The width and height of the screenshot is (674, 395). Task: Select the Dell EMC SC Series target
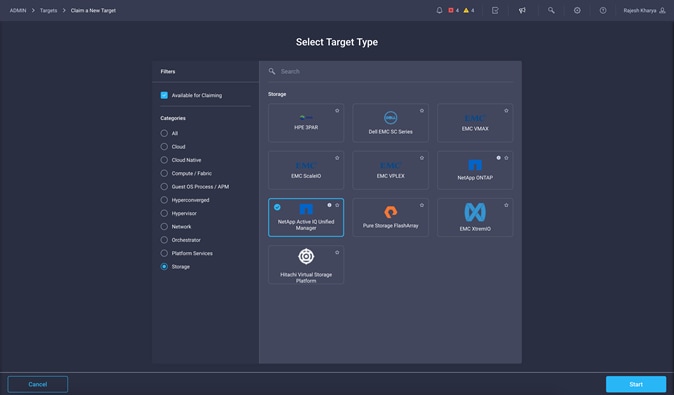(390, 123)
